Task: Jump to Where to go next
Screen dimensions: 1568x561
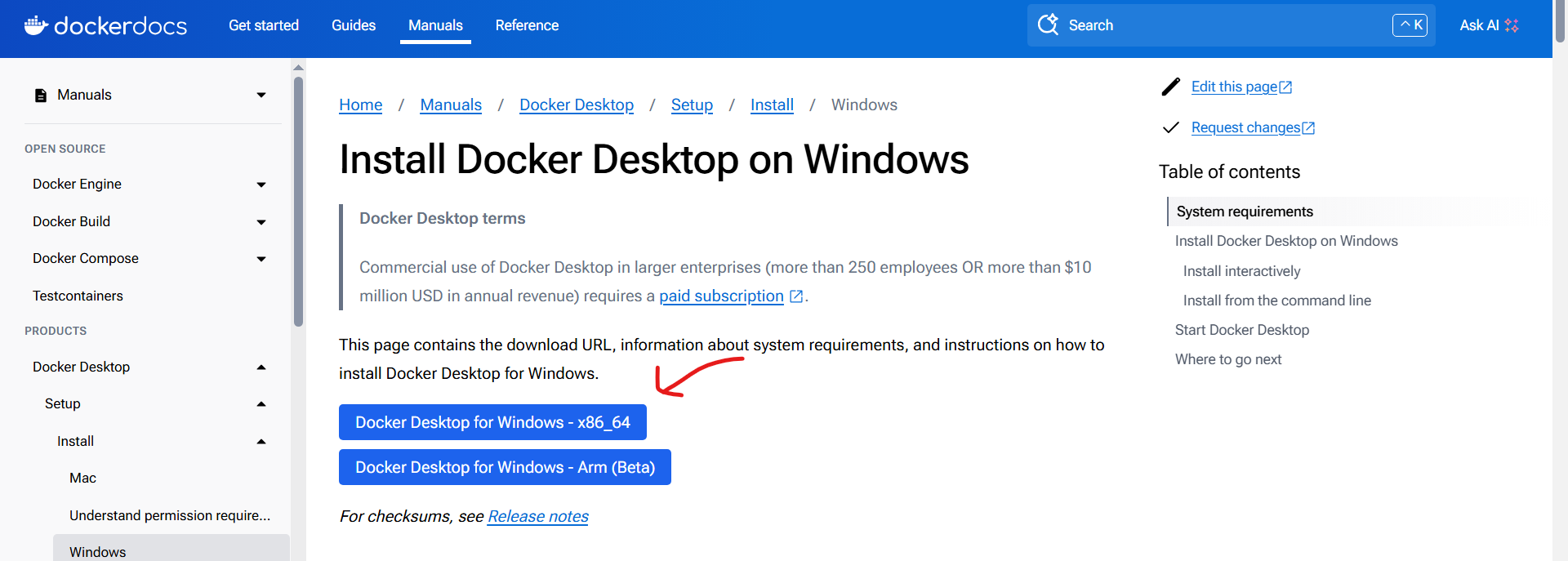Action: pyautogui.click(x=1228, y=359)
